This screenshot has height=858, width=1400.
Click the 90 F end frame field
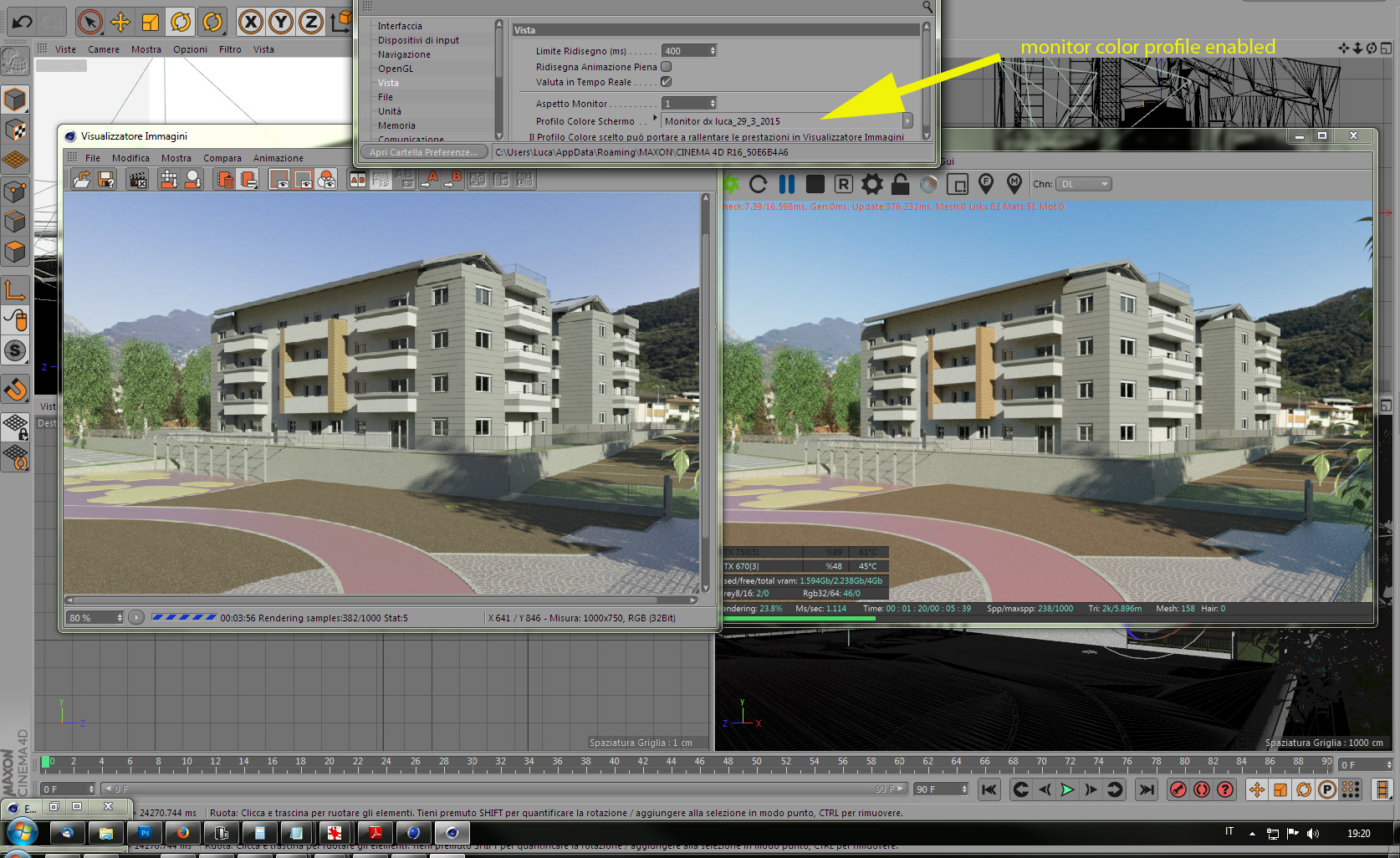click(x=941, y=789)
